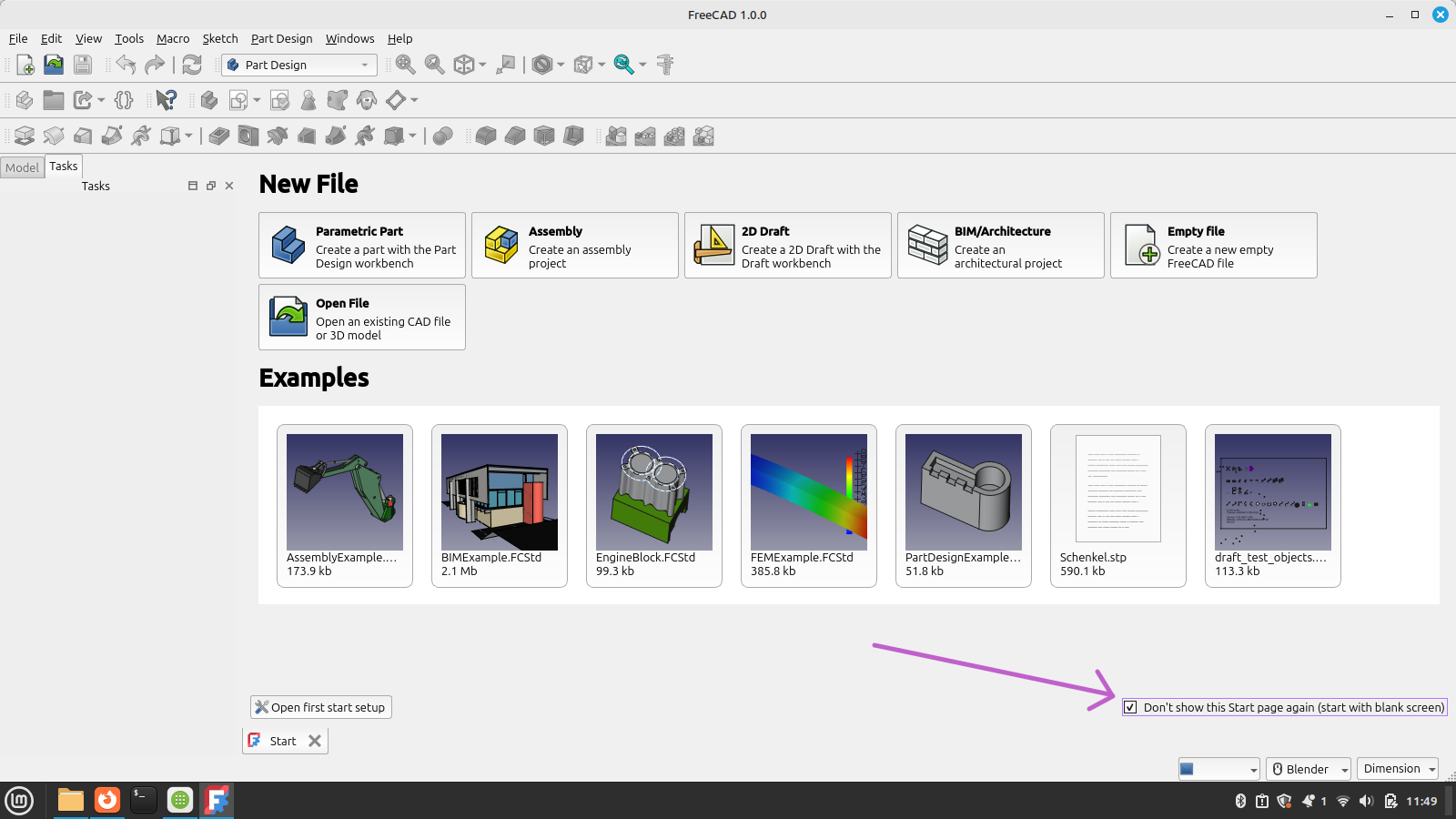Click the Mirrored pattern icon
This screenshot has height=819, width=1456.
click(x=616, y=136)
